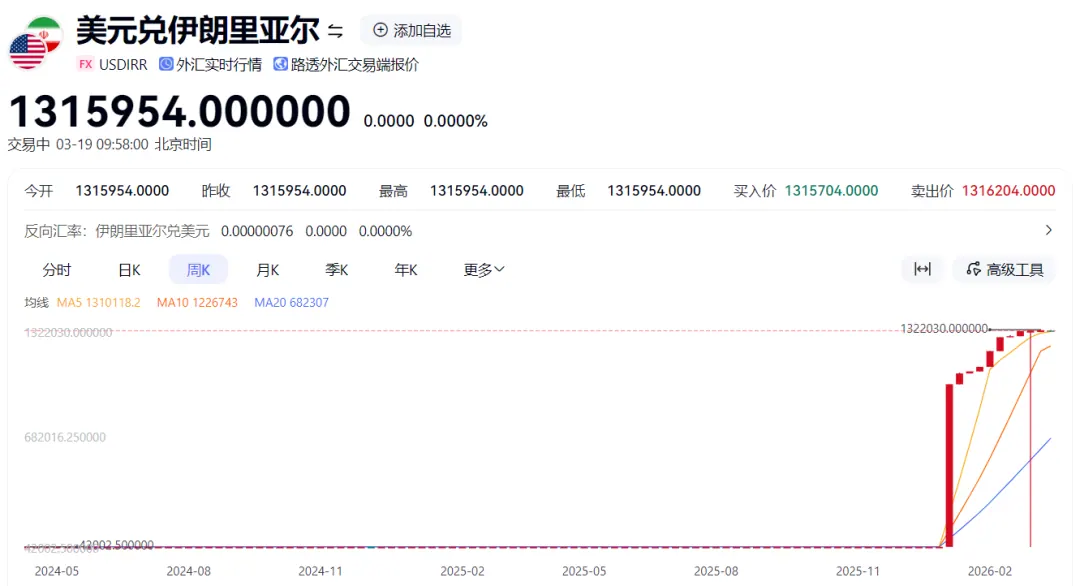Image resolution: width=1080 pixels, height=586 pixels.
Task: Open 外汇实时行情 link
Action: coord(218,64)
